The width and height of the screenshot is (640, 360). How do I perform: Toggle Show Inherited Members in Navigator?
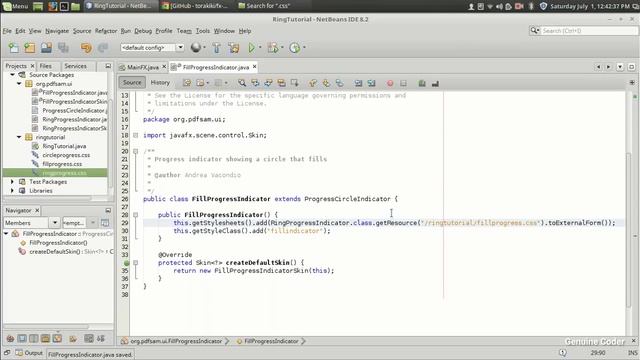click(x=11, y=339)
